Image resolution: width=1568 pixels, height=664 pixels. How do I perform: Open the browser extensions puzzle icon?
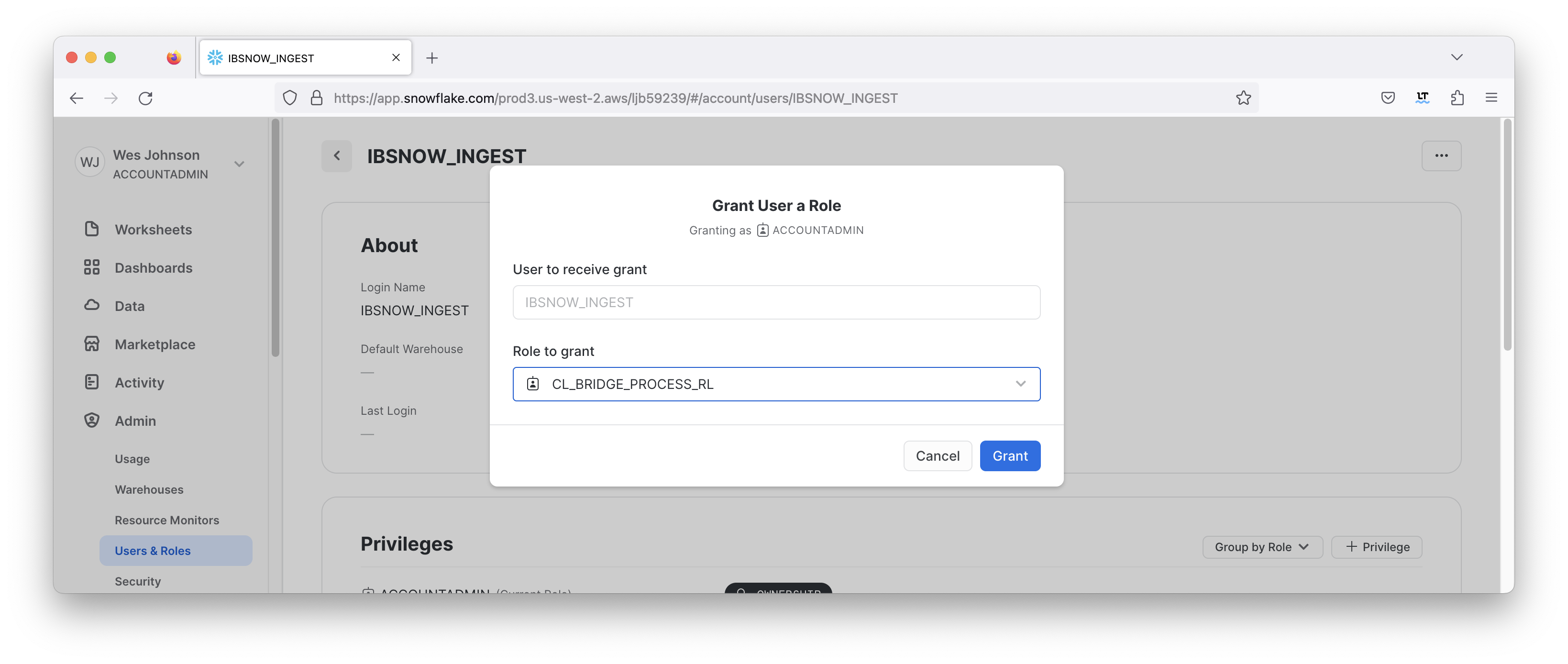pyautogui.click(x=1457, y=98)
